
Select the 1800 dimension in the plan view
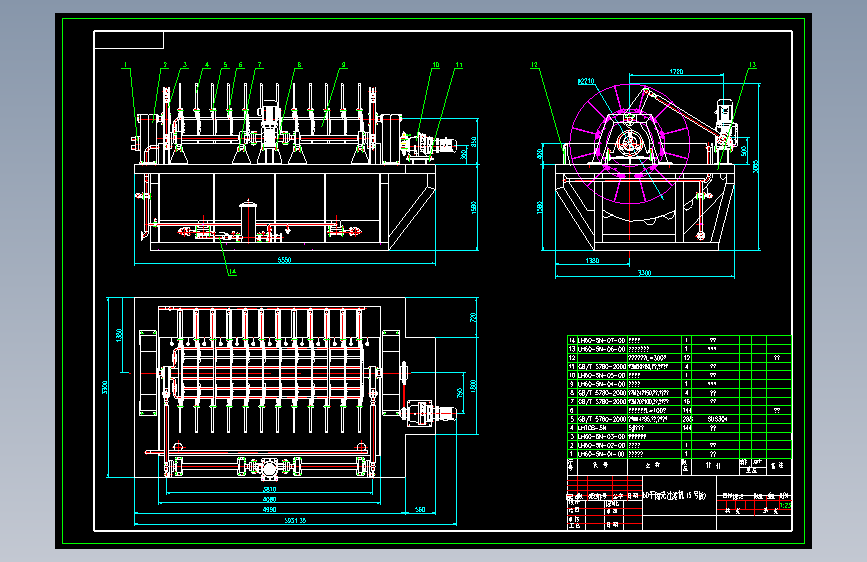click(x=473, y=386)
